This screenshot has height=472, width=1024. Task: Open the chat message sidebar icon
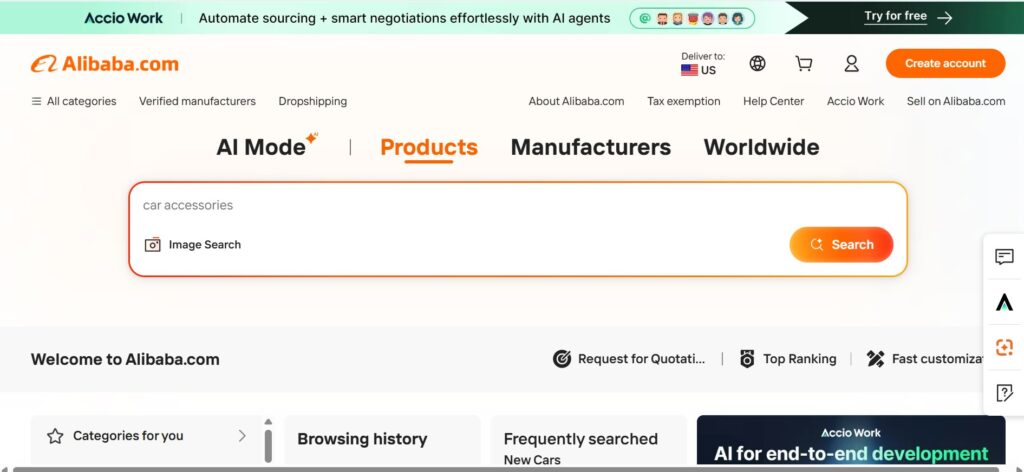pyautogui.click(x=1004, y=257)
